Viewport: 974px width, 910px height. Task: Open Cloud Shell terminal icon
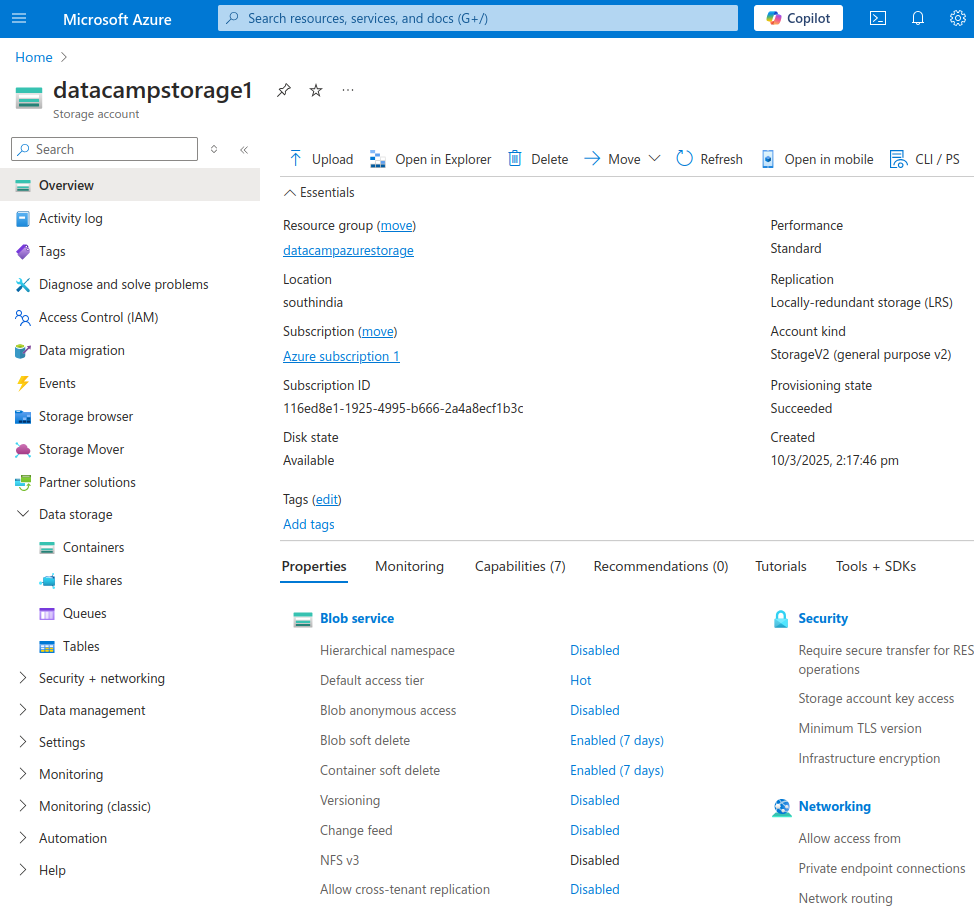pyautogui.click(x=878, y=18)
